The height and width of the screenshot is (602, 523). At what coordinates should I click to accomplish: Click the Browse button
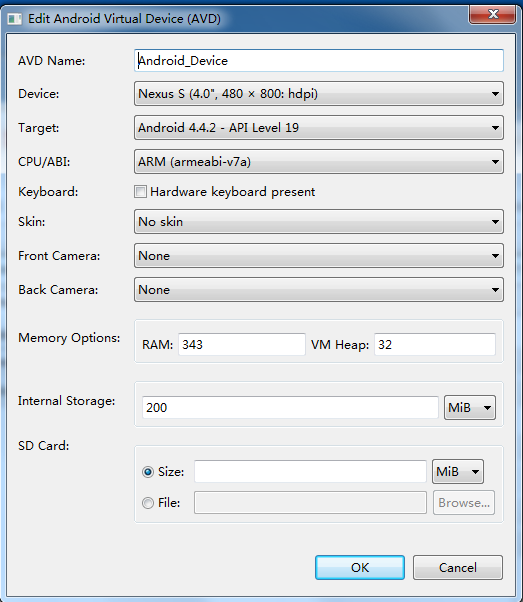coord(464,503)
